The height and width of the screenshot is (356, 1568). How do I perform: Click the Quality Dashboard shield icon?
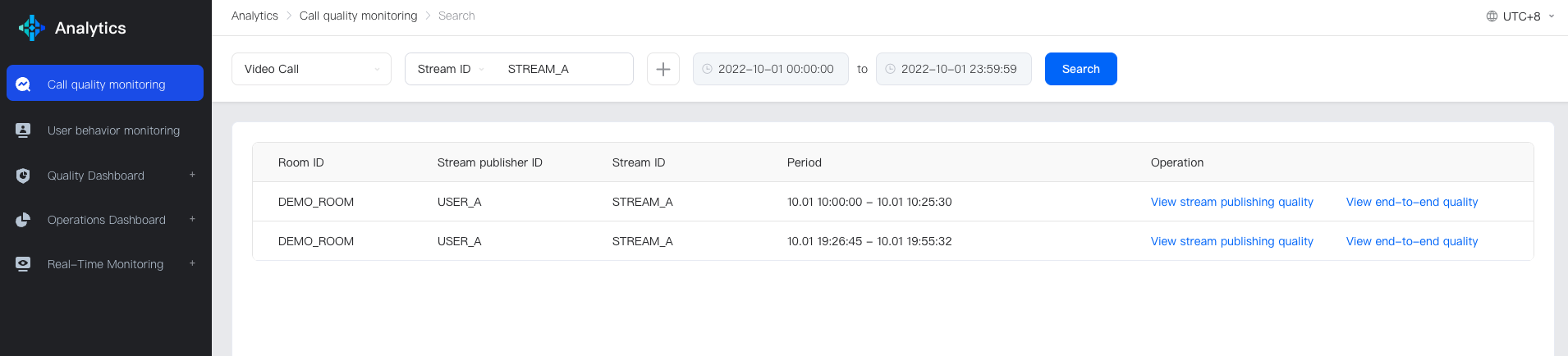pos(23,176)
